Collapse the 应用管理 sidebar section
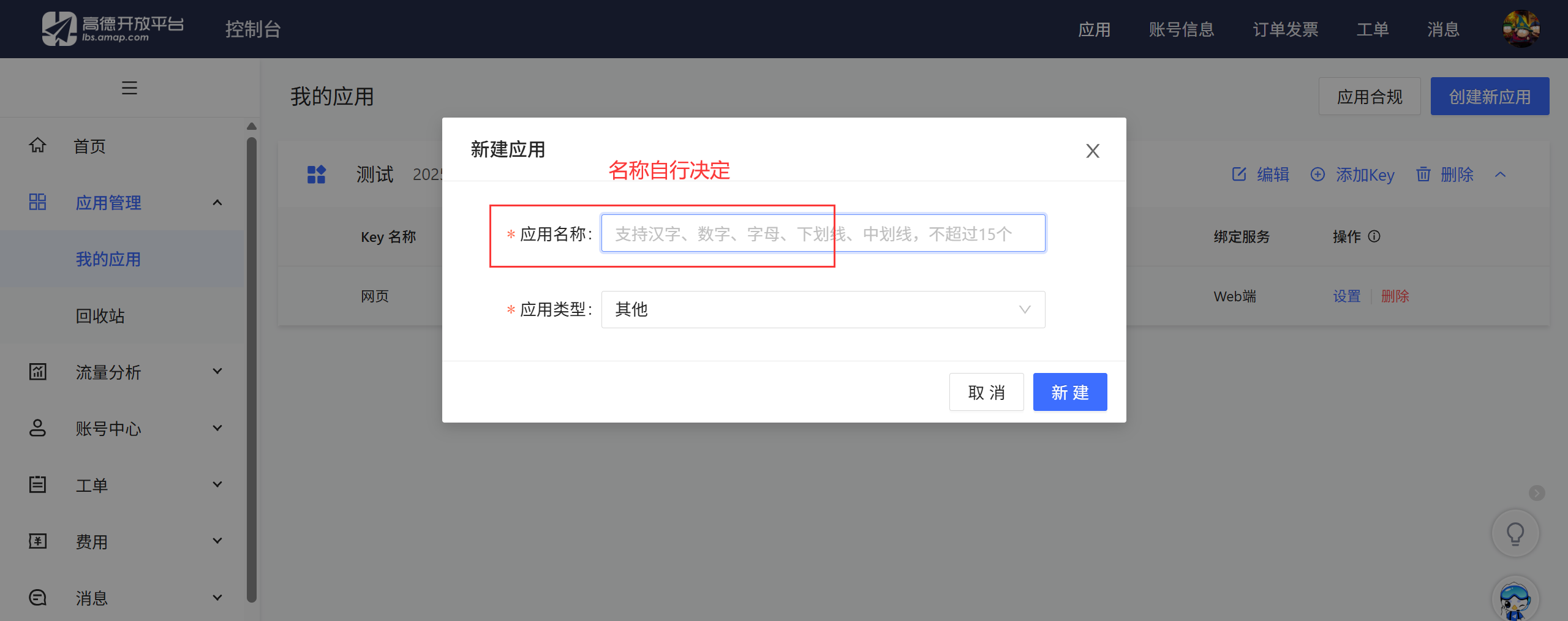This screenshot has width=1568, height=621. tap(217, 203)
